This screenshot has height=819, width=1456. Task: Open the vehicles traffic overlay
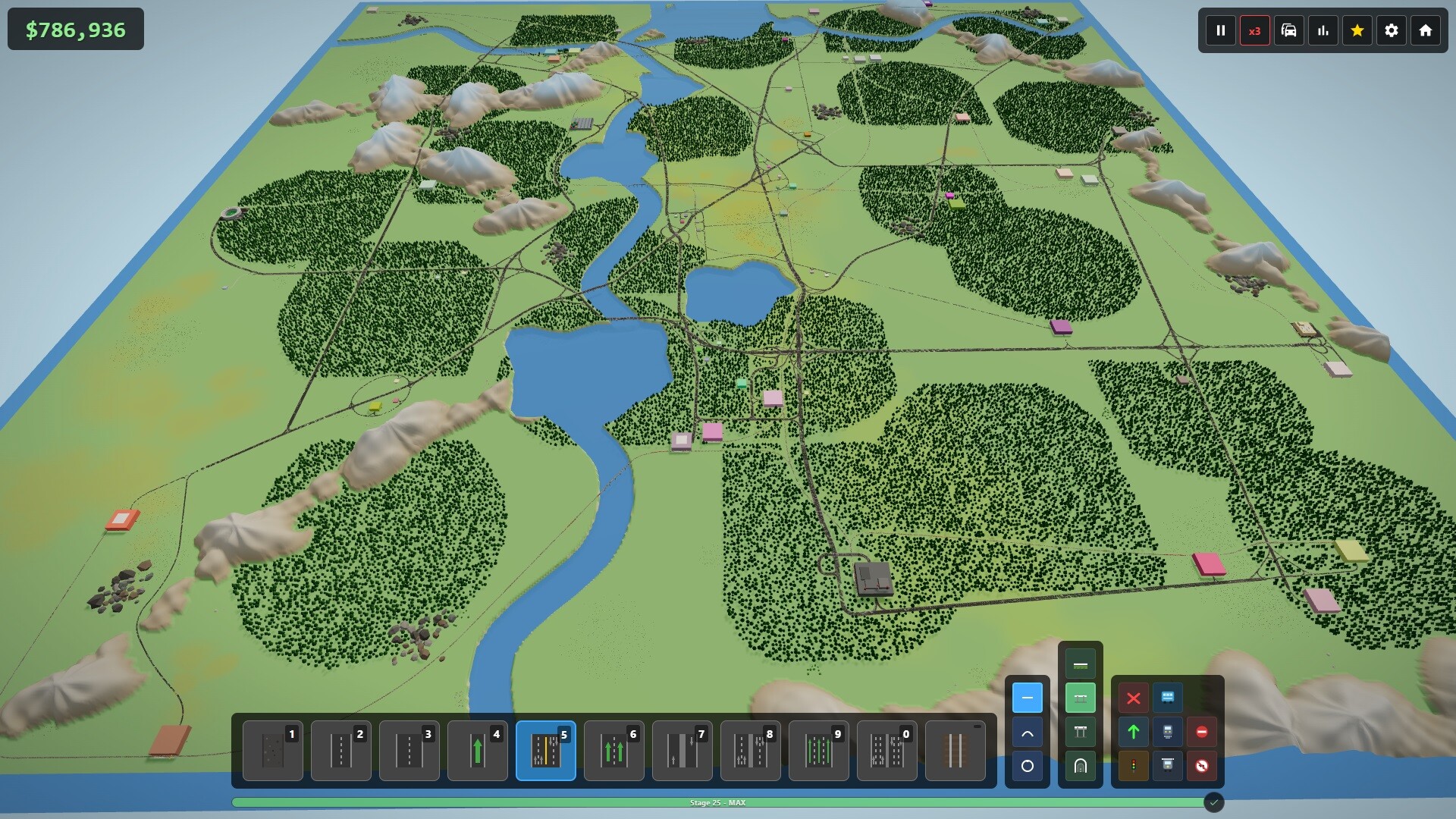coord(1289,30)
